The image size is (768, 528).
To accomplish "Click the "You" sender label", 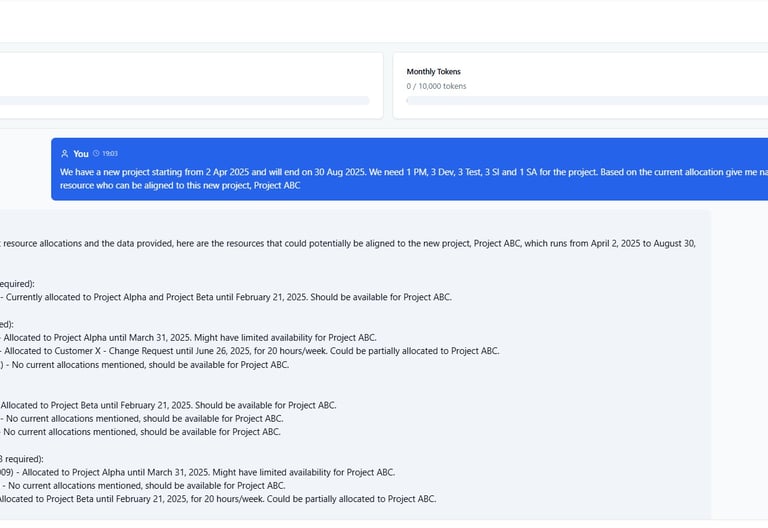I will 81,154.
